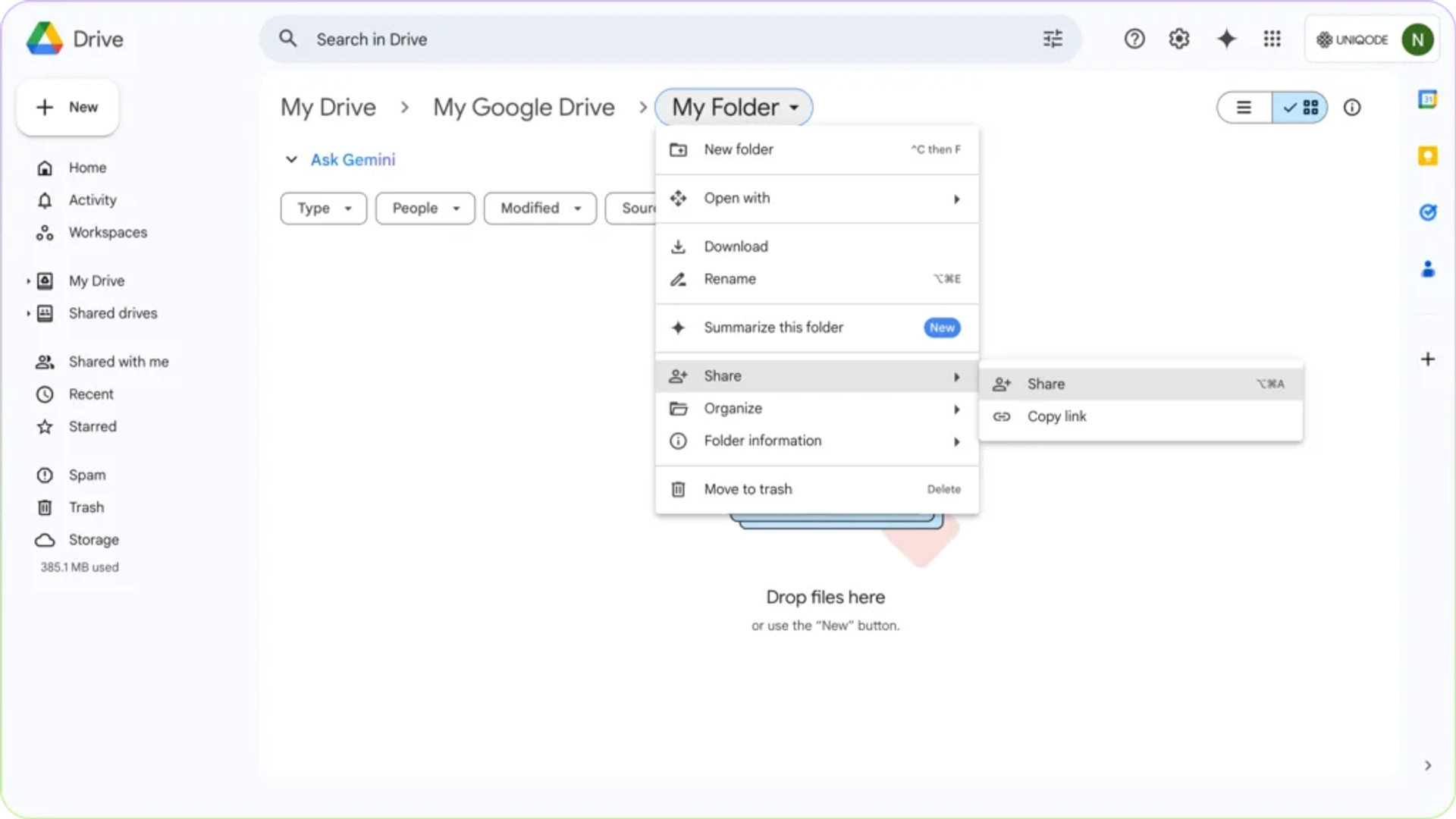This screenshot has height=819, width=1456.
Task: Choose Download from the menu
Action: (x=817, y=246)
